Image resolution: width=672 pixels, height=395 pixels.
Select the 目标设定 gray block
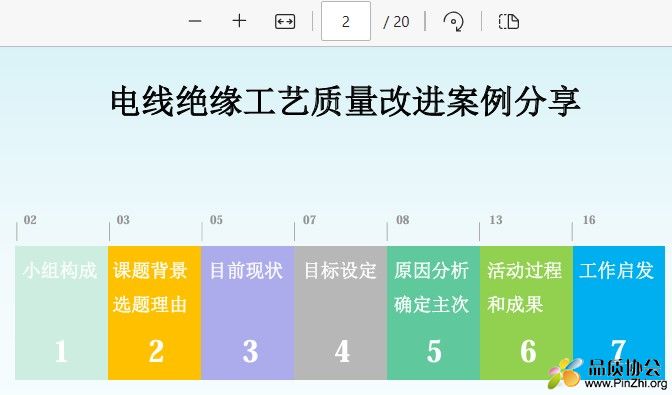[341, 313]
